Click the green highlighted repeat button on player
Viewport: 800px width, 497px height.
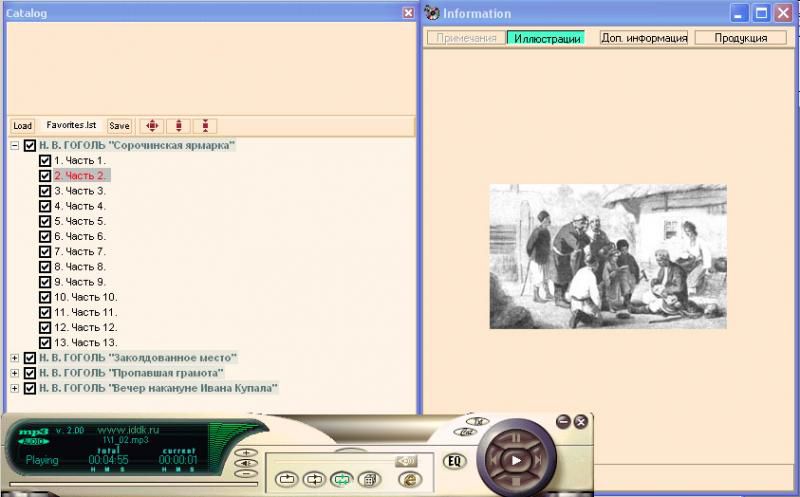click(x=341, y=480)
